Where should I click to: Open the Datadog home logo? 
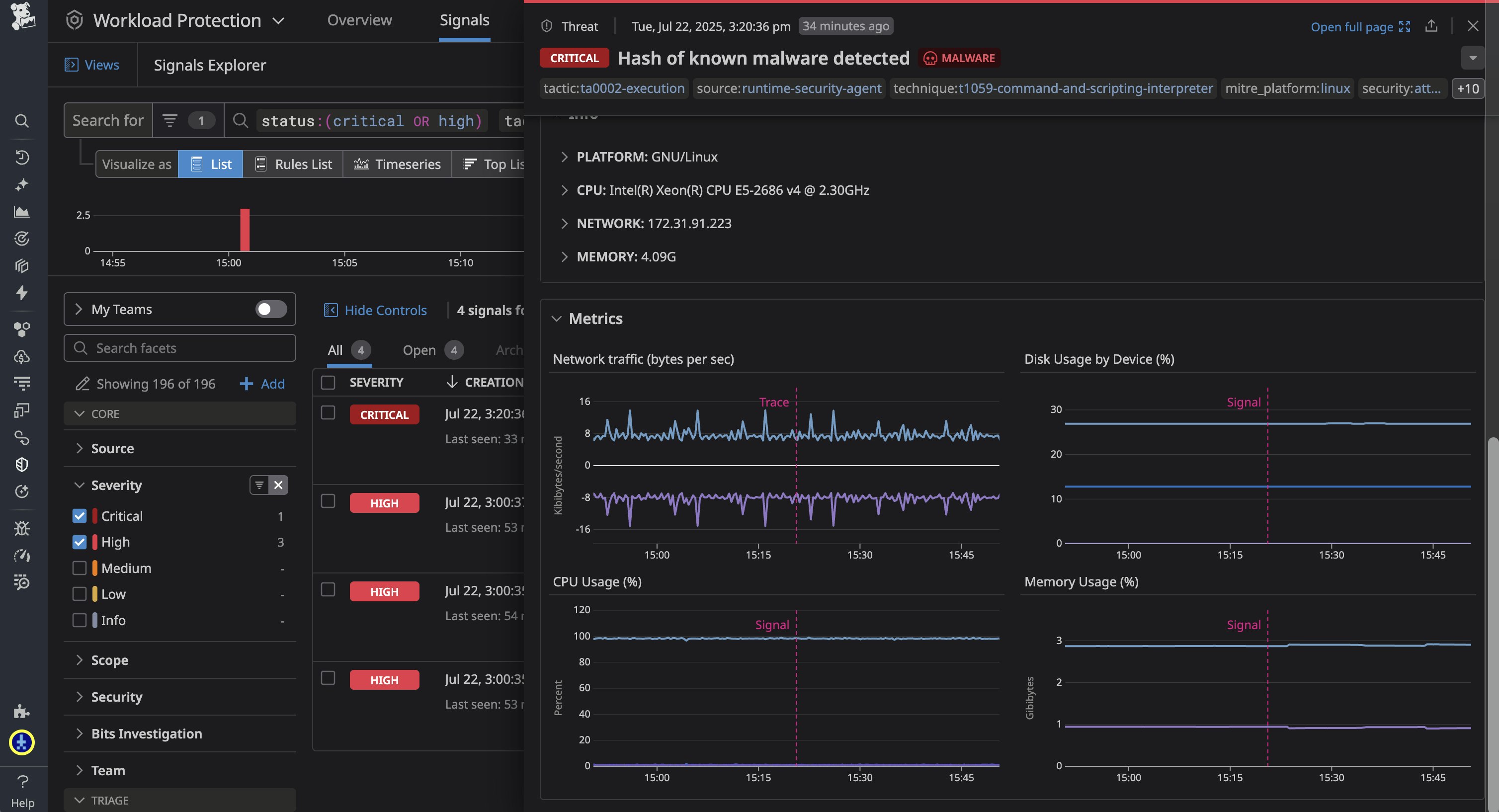[x=23, y=16]
